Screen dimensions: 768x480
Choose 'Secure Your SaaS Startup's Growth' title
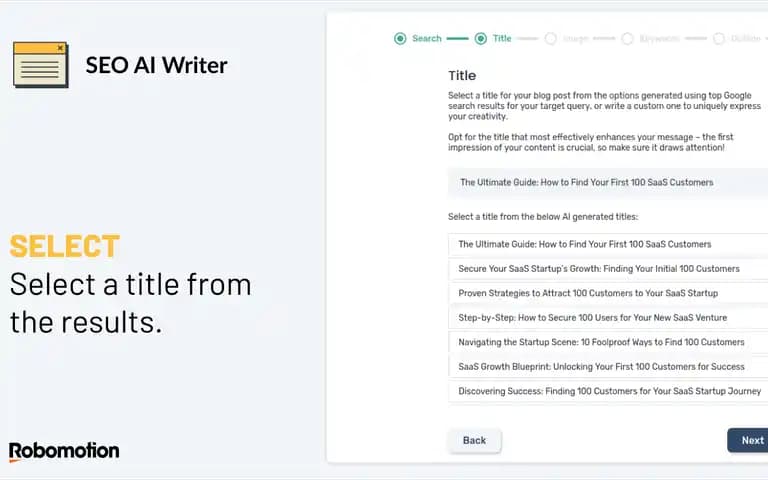coord(608,269)
